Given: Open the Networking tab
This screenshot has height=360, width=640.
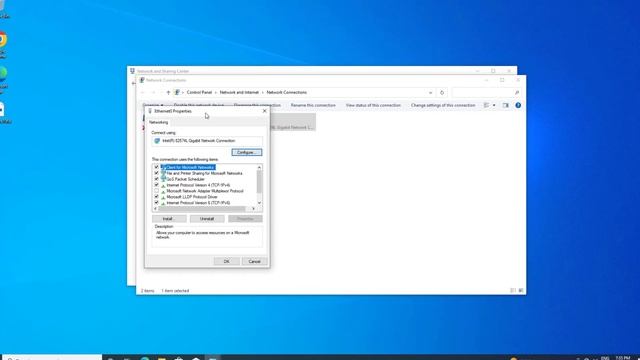Looking at the screenshot, I should point(158,122).
